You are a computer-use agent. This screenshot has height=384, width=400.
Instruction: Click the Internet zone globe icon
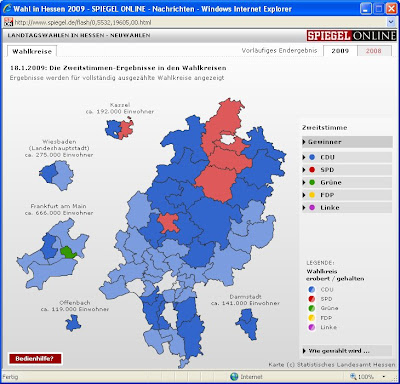click(x=234, y=377)
